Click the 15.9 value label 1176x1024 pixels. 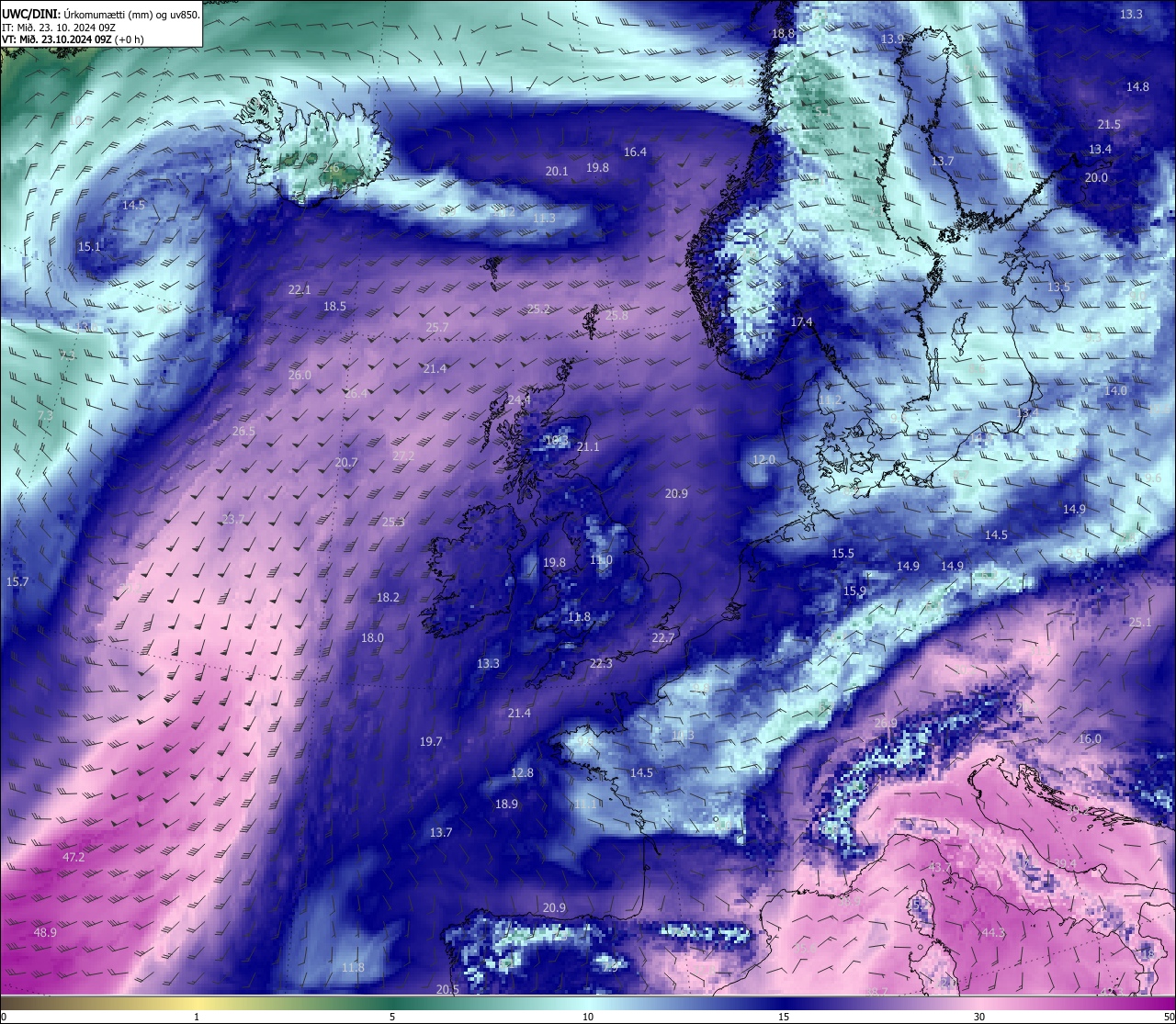(x=854, y=591)
